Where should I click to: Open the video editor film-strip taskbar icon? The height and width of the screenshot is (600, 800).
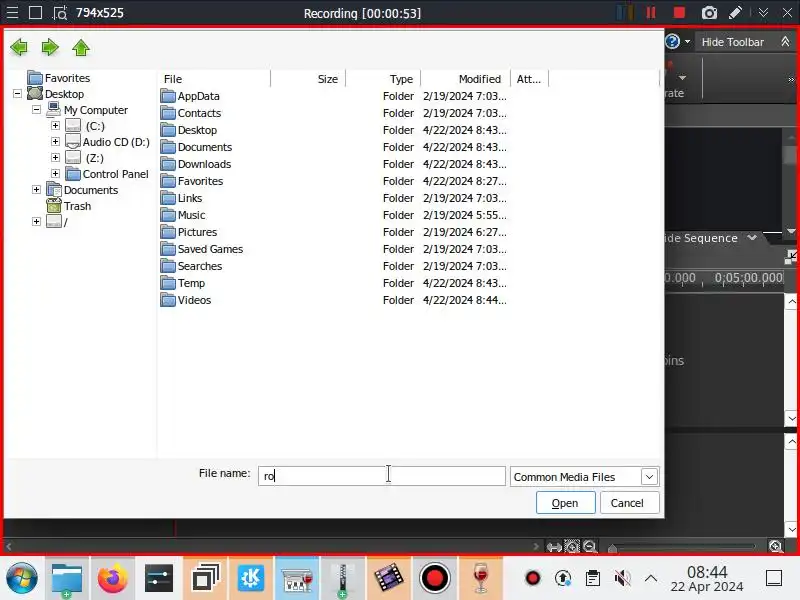[x=388, y=579]
